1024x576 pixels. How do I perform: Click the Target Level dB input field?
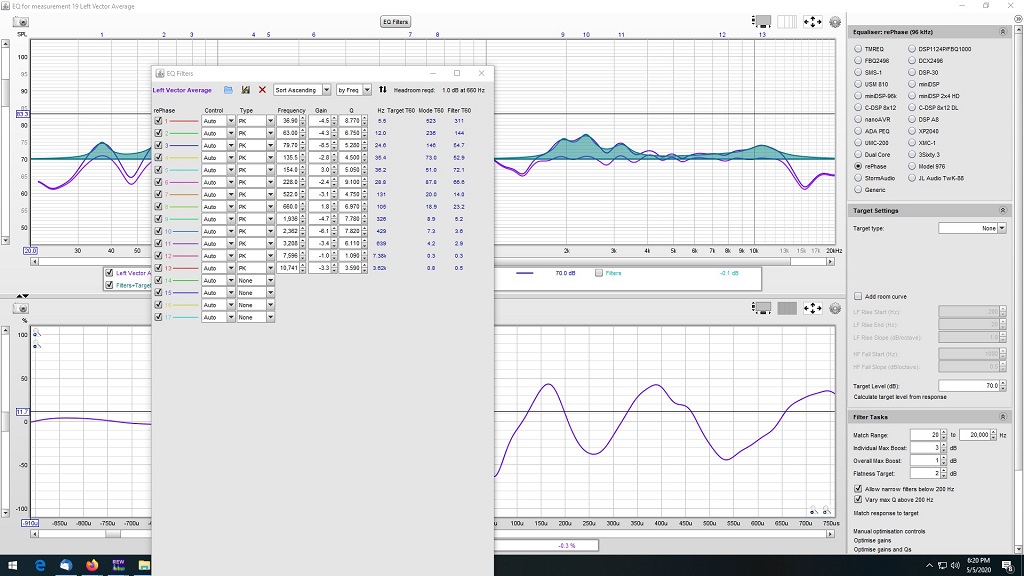pyautogui.click(x=969, y=386)
